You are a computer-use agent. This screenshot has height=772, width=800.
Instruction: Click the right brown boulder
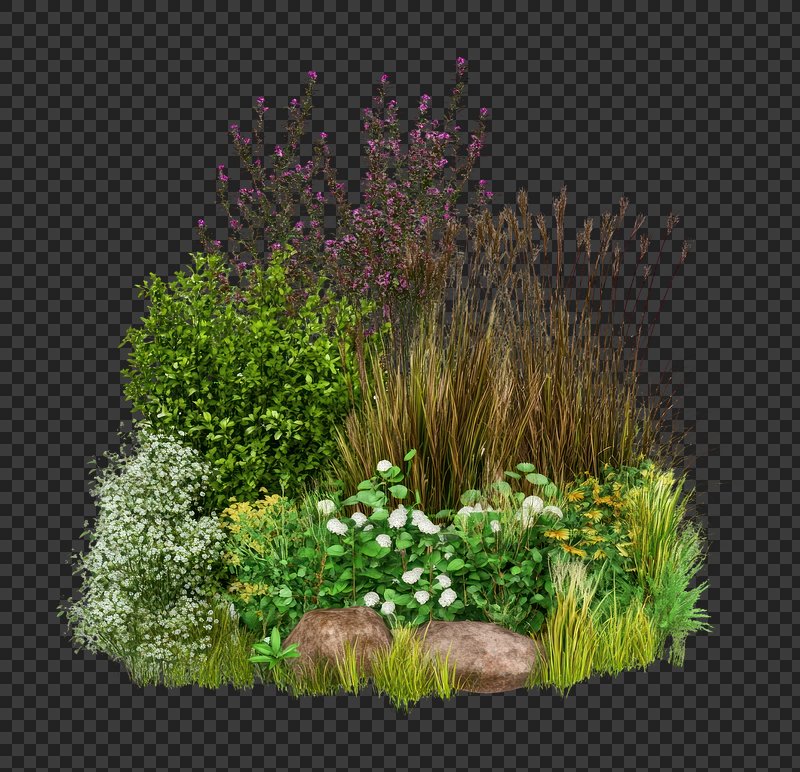coord(482,653)
